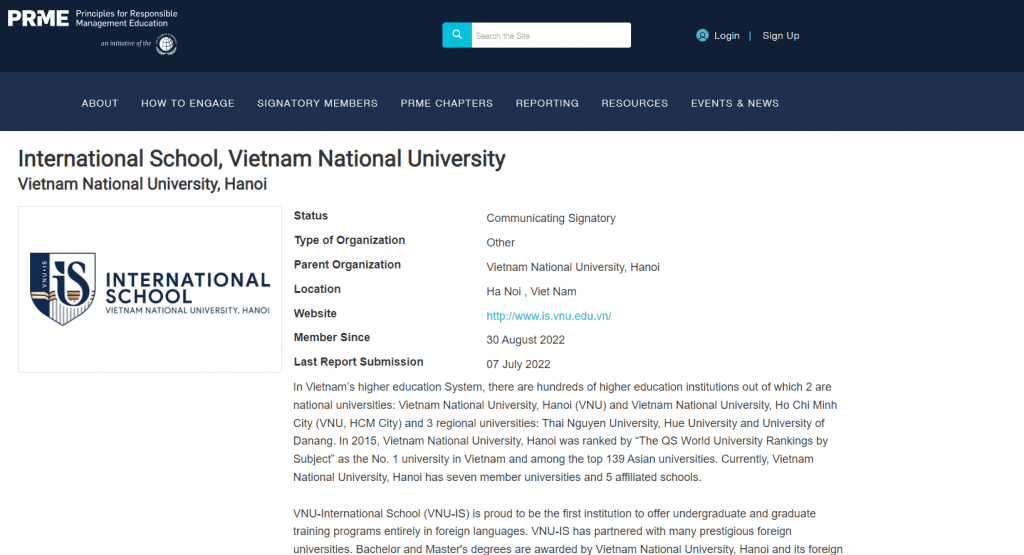1024x555 pixels.
Task: Navigate to PRME CHAPTERS
Action: 446,103
